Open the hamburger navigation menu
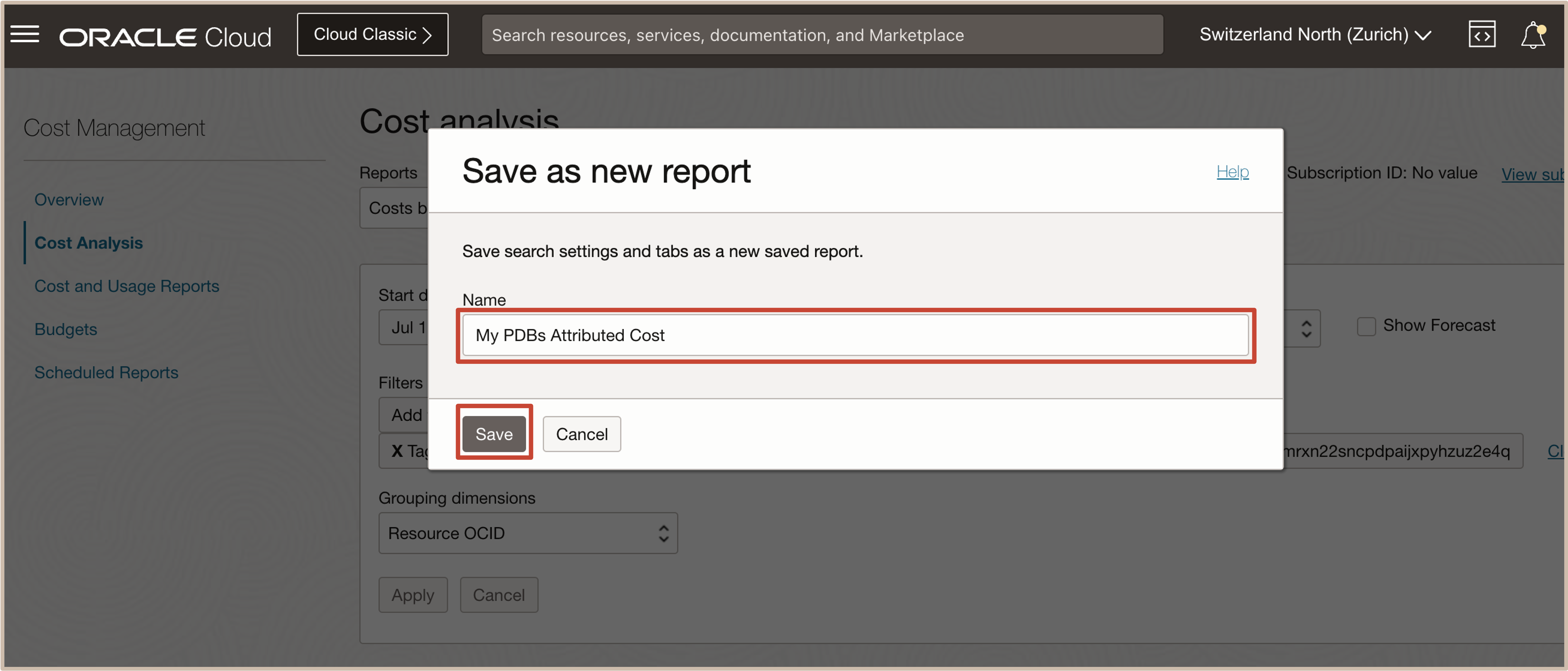The height and width of the screenshot is (671, 1568). tap(25, 35)
